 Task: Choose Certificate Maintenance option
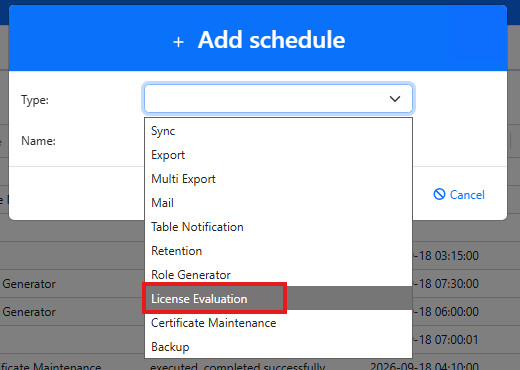click(x=278, y=323)
